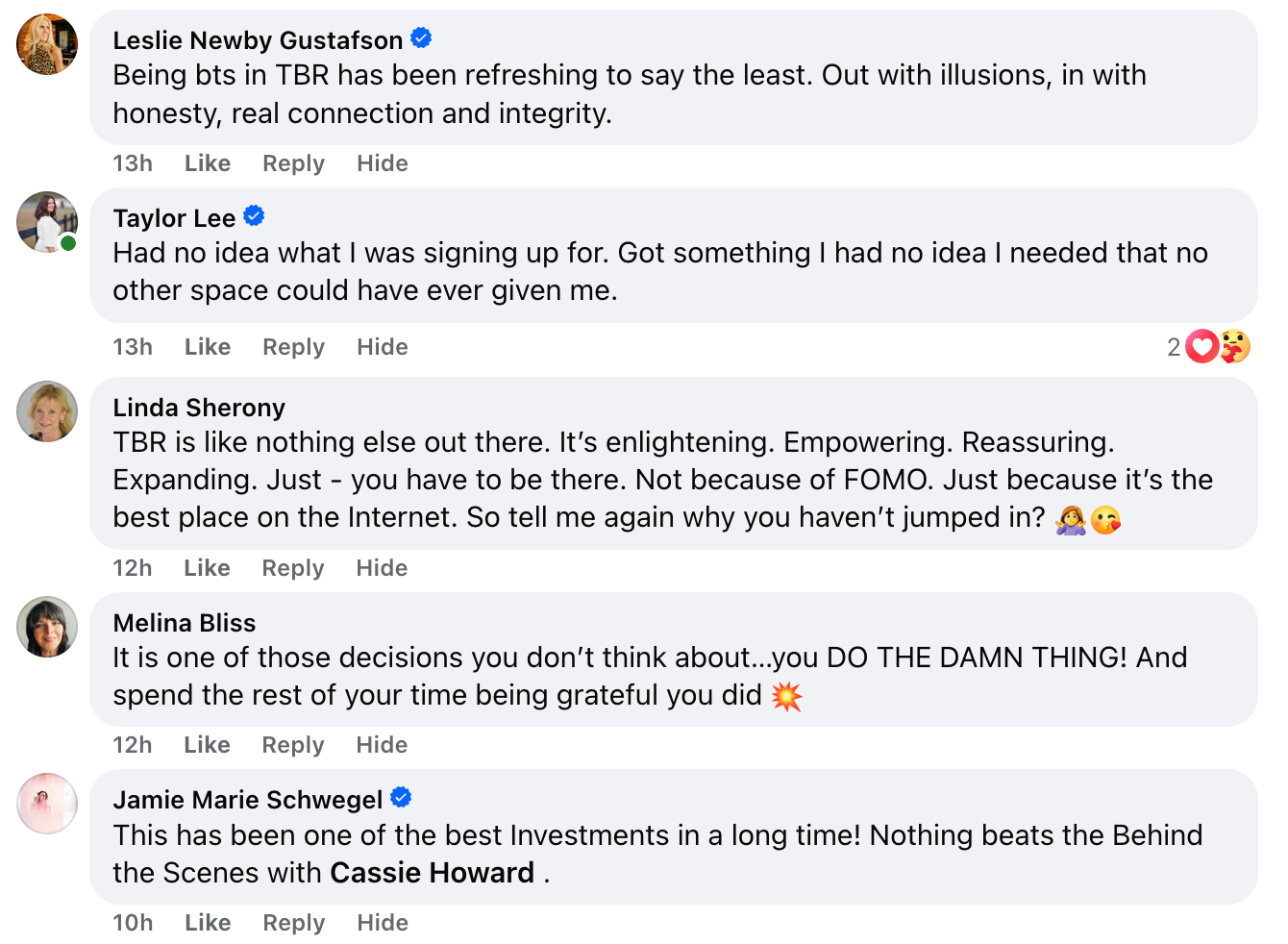1288x944 pixels.
Task: Hide Linda Sherony's comment
Action: click(x=382, y=568)
